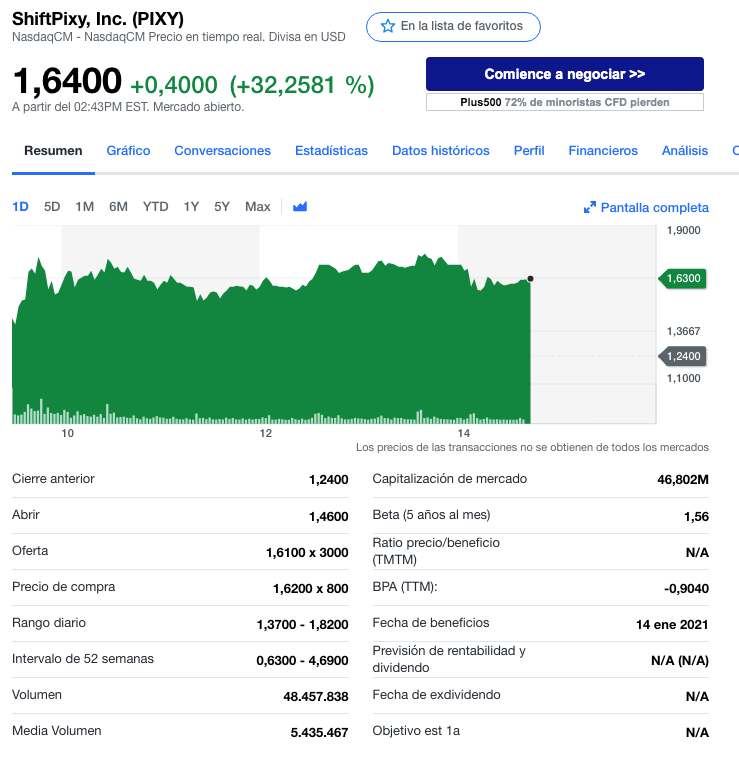739x771 pixels.
Task: Click the 52 semanas value 0,6300 - 4,6900
Action: (302, 660)
